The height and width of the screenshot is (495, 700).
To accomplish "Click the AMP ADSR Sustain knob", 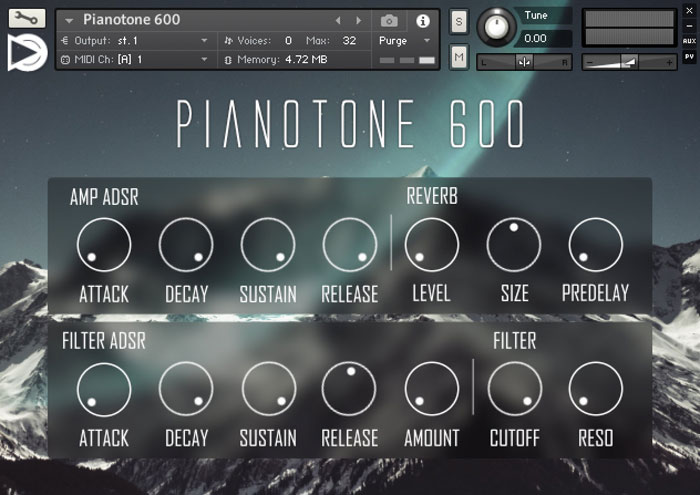I will pos(268,245).
